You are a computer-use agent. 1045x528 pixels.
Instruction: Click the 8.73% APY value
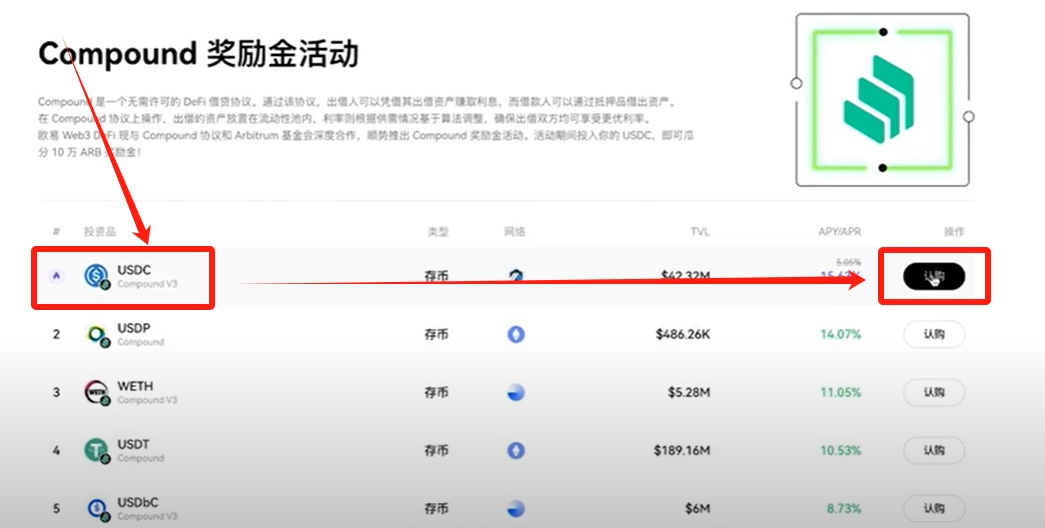tap(844, 509)
